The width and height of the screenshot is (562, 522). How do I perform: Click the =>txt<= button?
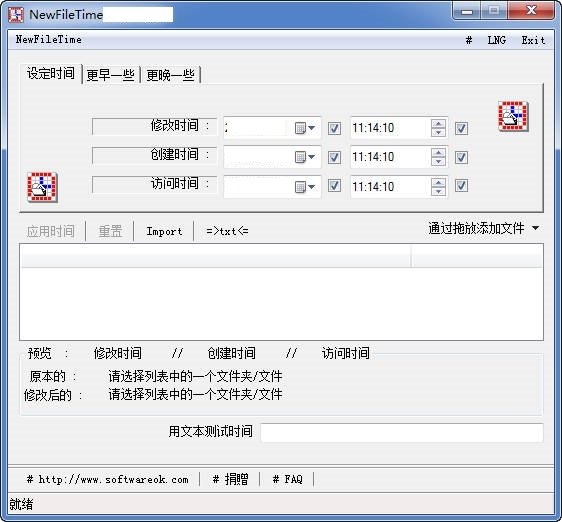point(227,231)
